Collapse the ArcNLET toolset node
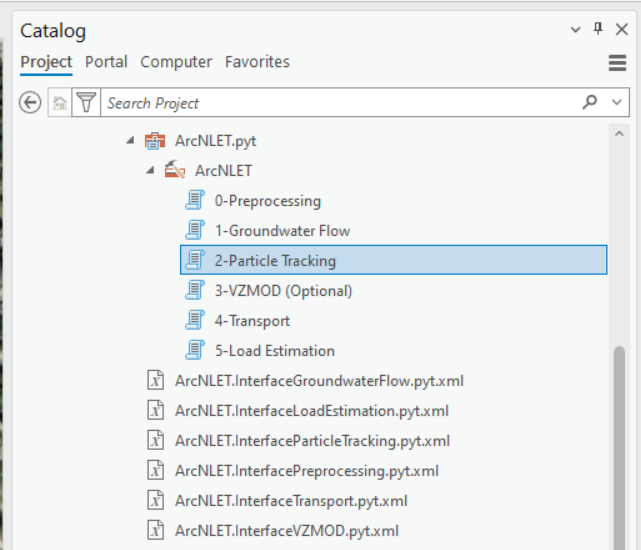The height and width of the screenshot is (550, 641). tap(150, 171)
